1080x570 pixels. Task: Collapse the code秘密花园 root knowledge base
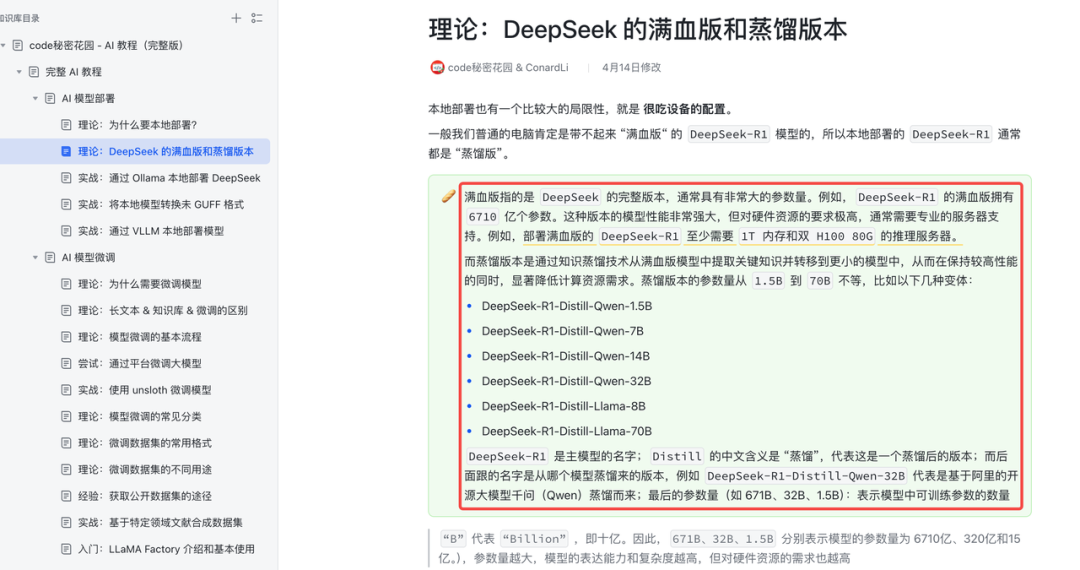click(x=3, y=45)
